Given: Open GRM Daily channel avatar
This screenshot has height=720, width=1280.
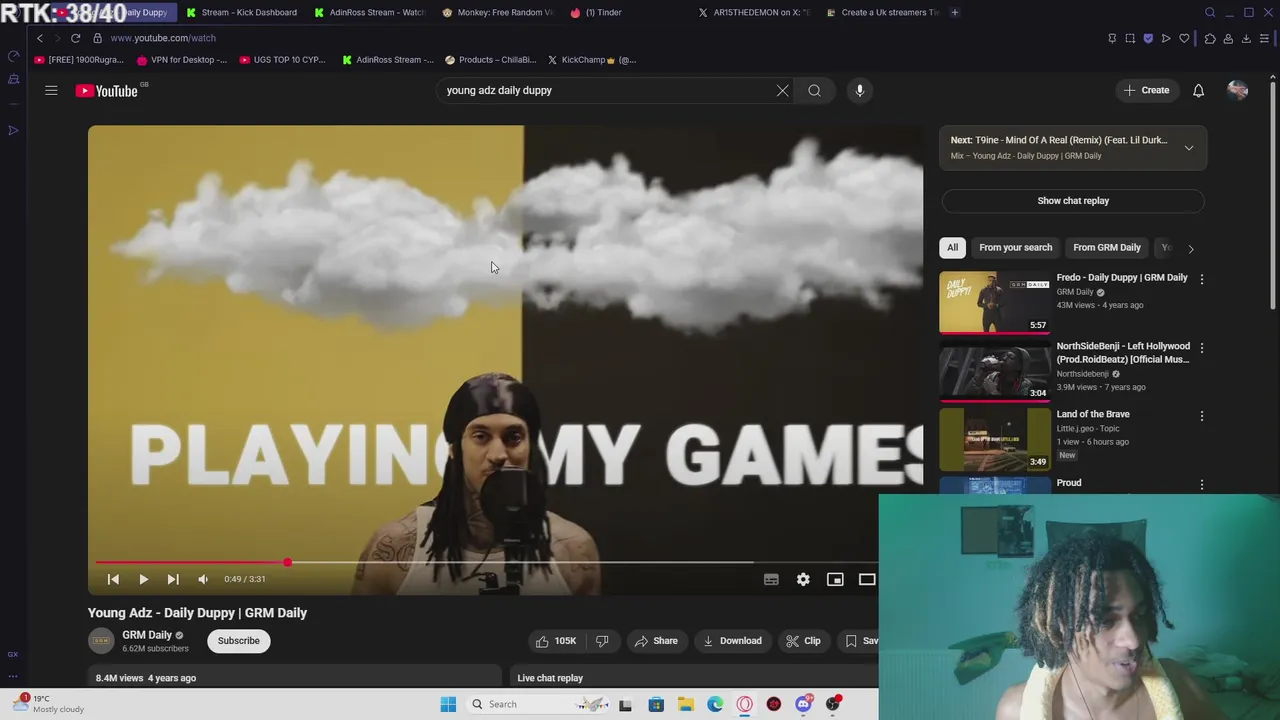Looking at the screenshot, I should (101, 641).
